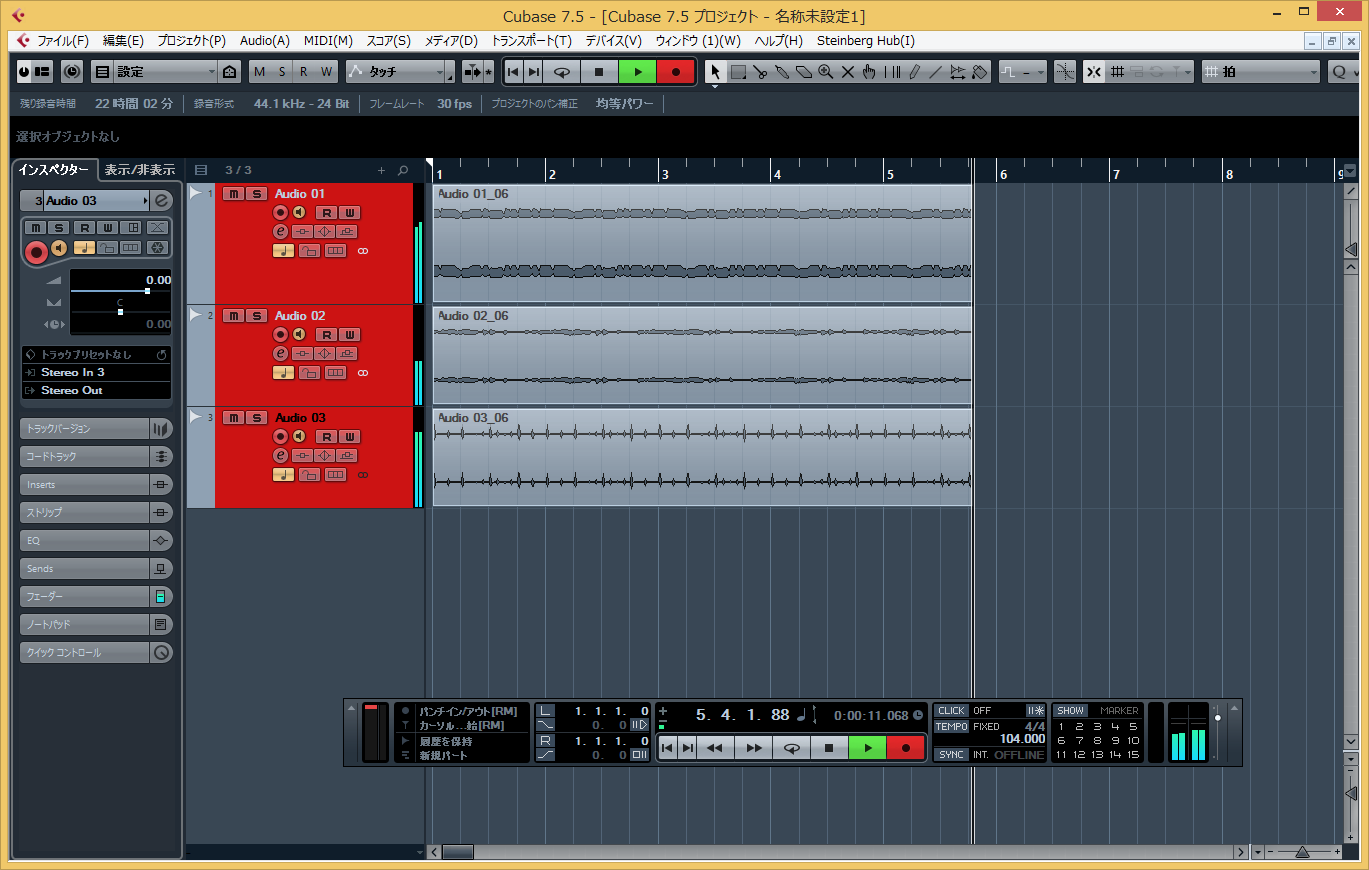This screenshot has height=870, width=1369.
Task: Open edit channel settings on Audio 02 track
Action: [x=281, y=354]
